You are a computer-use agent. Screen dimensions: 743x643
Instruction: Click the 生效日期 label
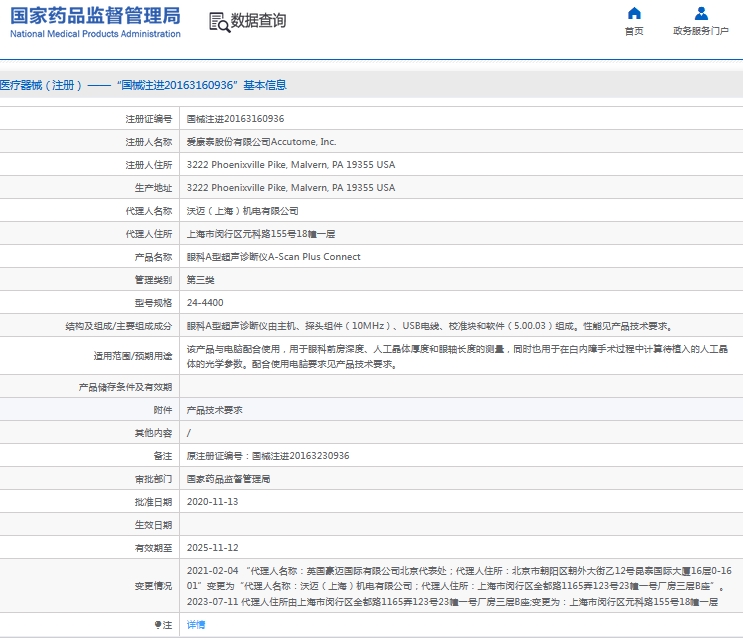coord(154,525)
